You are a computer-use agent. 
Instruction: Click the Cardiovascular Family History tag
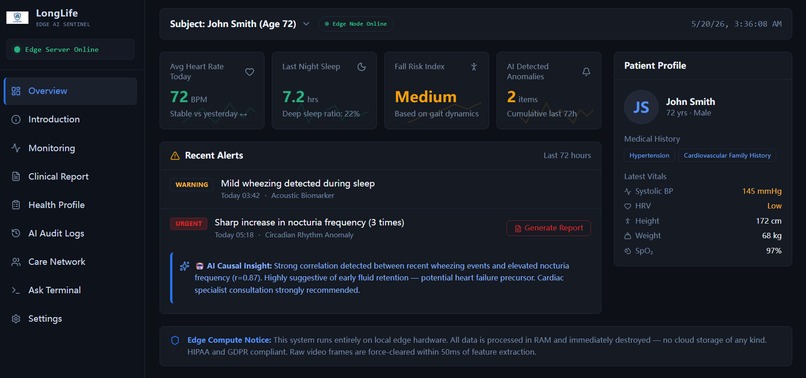tap(727, 155)
